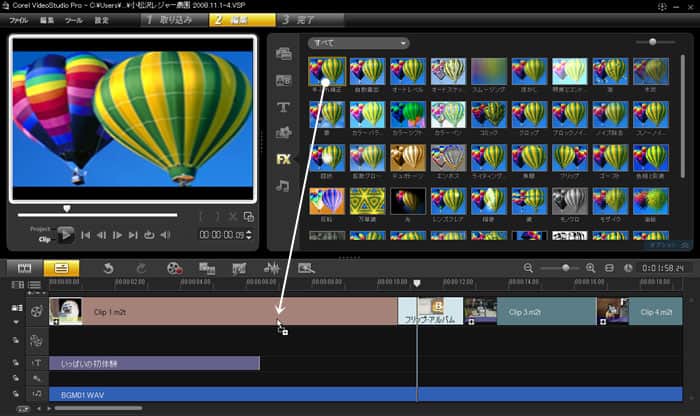Open the Audio library music-note icon
This screenshot has width=700, height=416.
coord(282,185)
